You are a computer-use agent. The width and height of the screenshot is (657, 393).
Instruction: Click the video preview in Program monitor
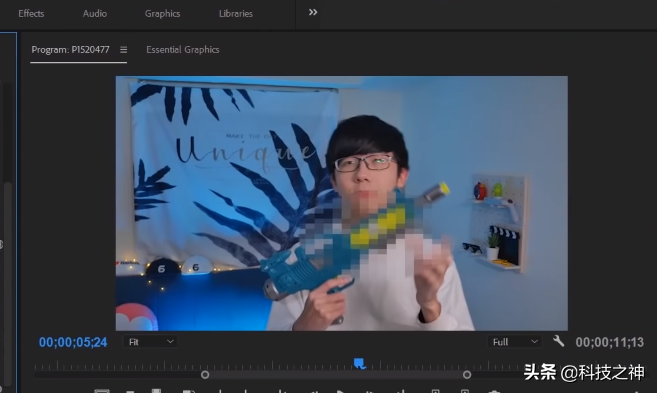pos(341,203)
